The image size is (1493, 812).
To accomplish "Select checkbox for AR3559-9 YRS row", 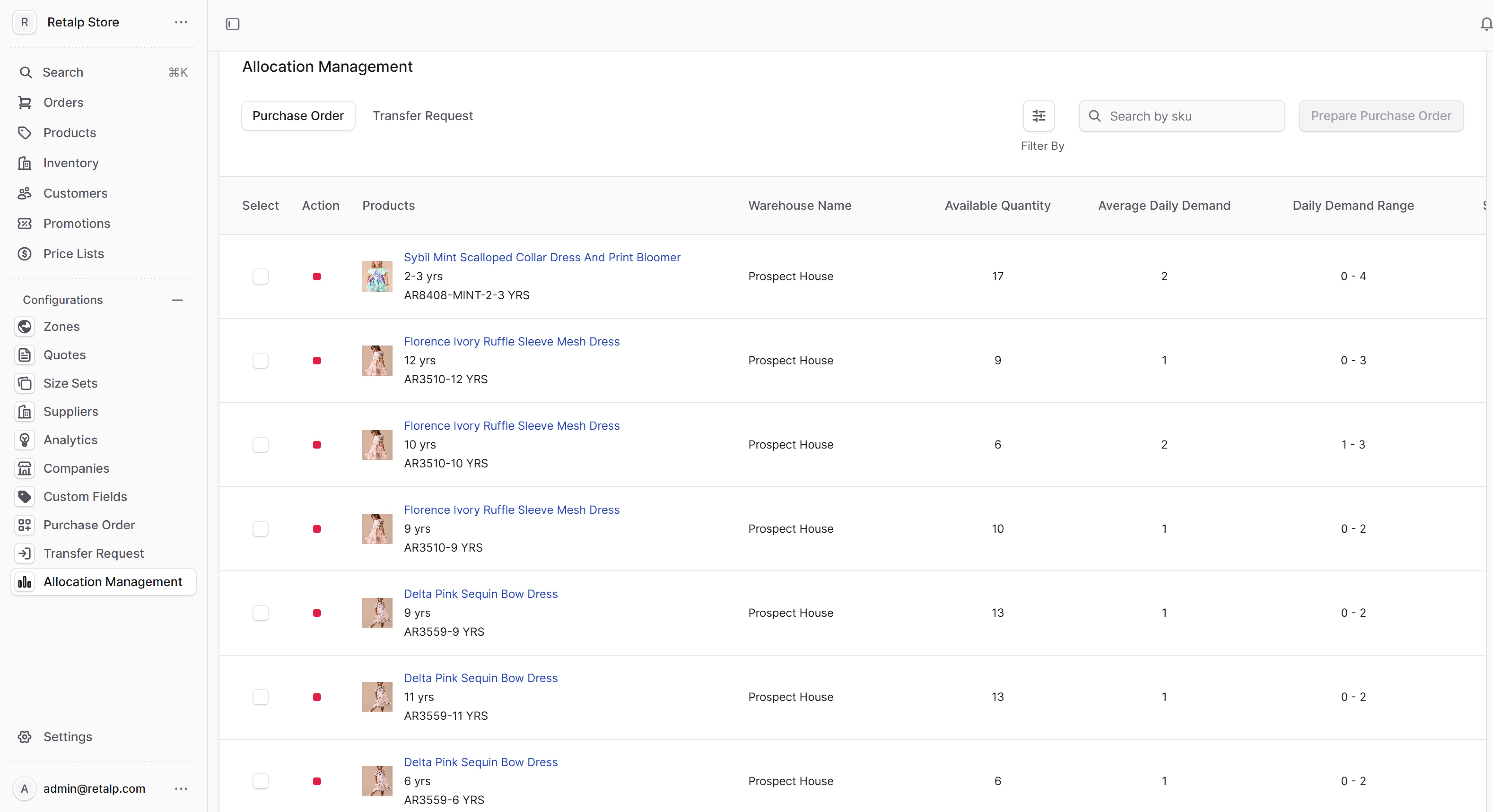I will coord(260,613).
